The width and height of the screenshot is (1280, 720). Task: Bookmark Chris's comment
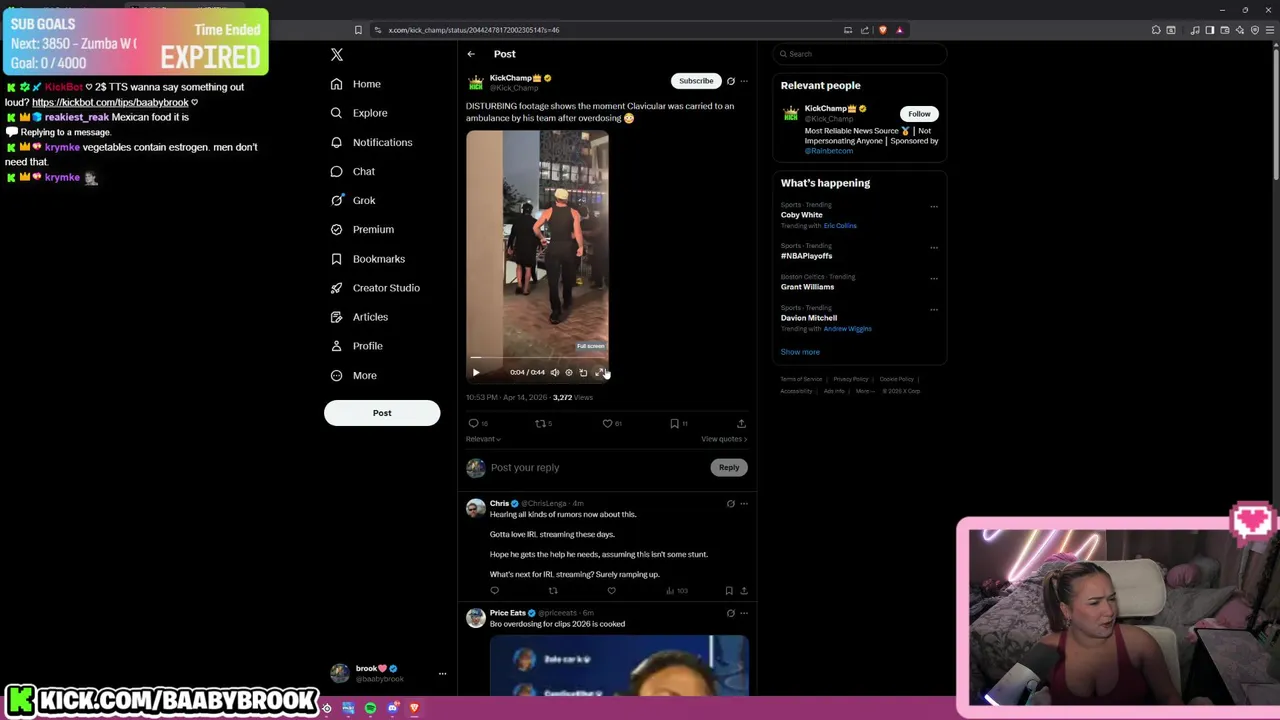pyautogui.click(x=729, y=591)
